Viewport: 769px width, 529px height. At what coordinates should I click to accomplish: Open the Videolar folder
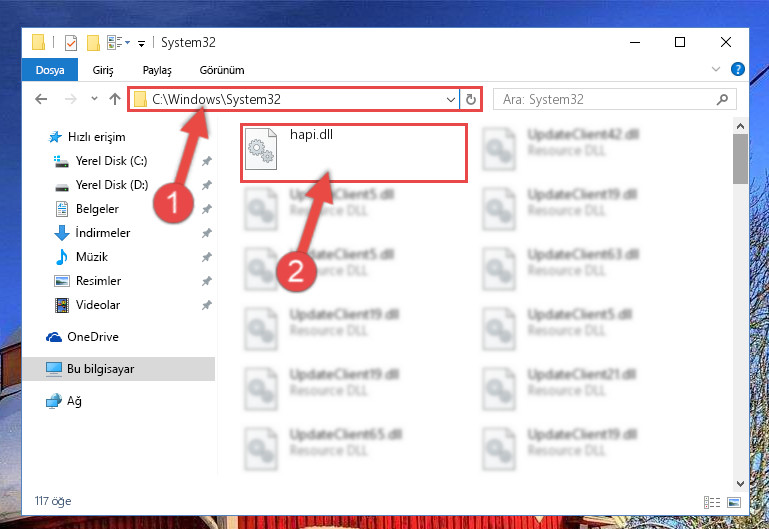coord(98,305)
